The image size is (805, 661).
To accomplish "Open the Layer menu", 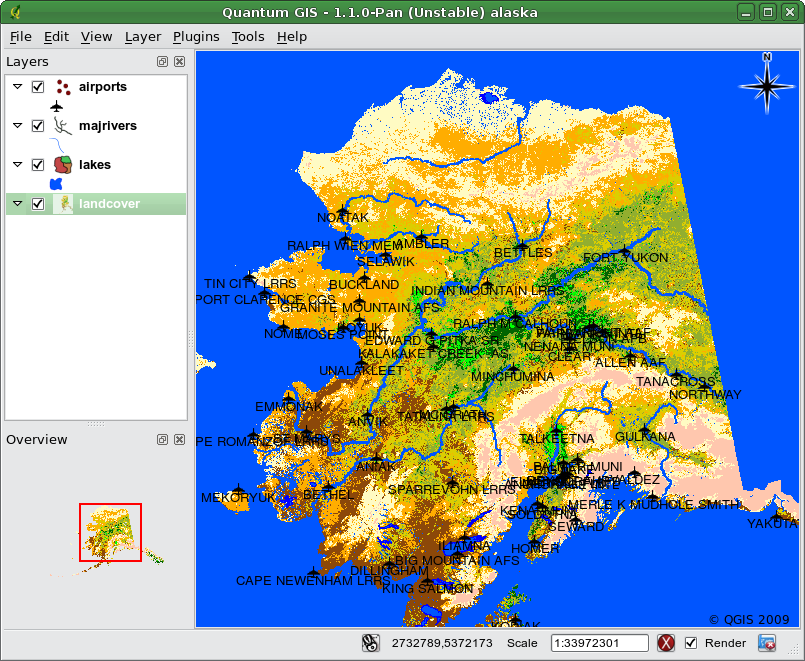I will tap(143, 37).
